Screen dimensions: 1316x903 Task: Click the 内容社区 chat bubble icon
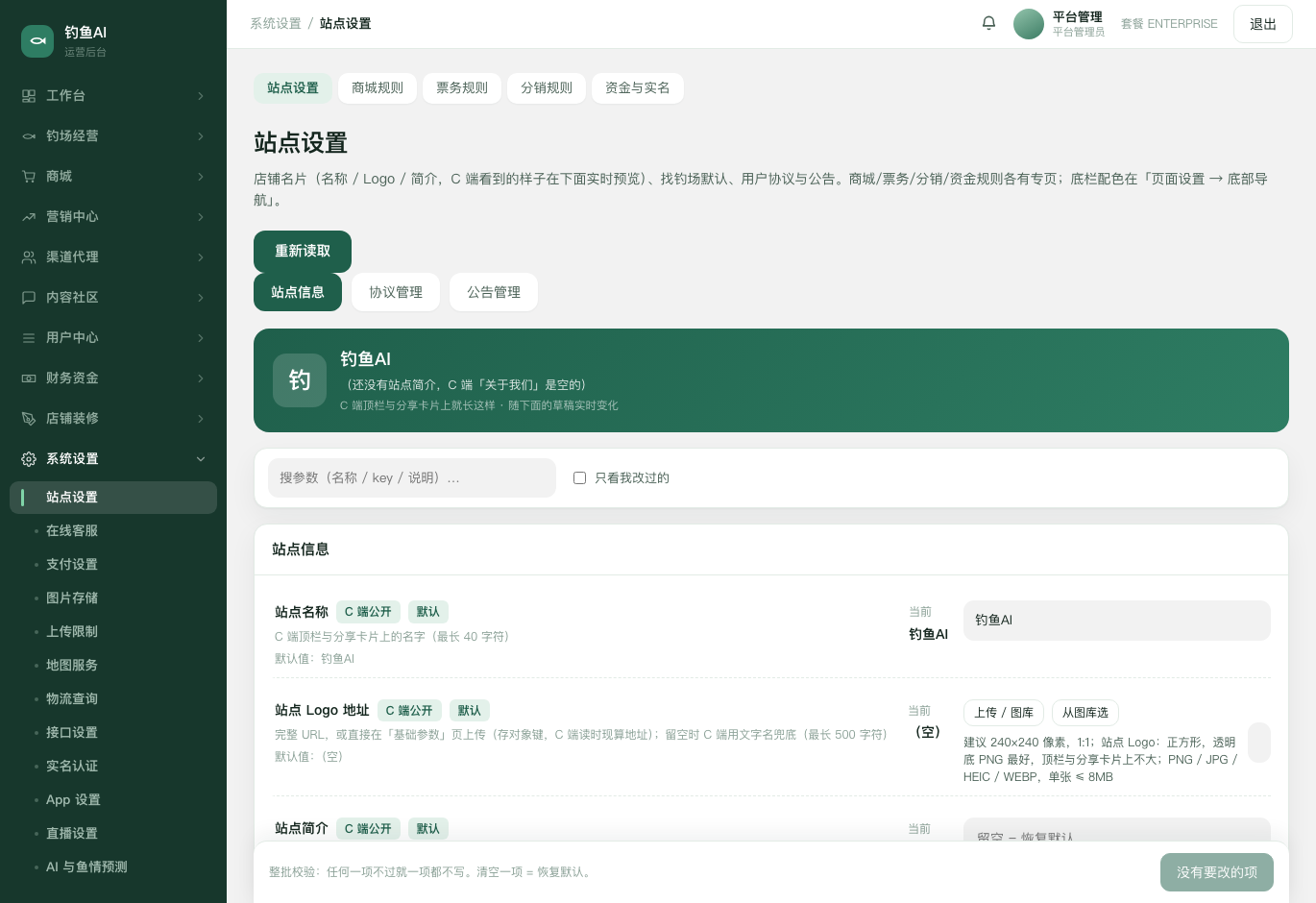coord(29,298)
